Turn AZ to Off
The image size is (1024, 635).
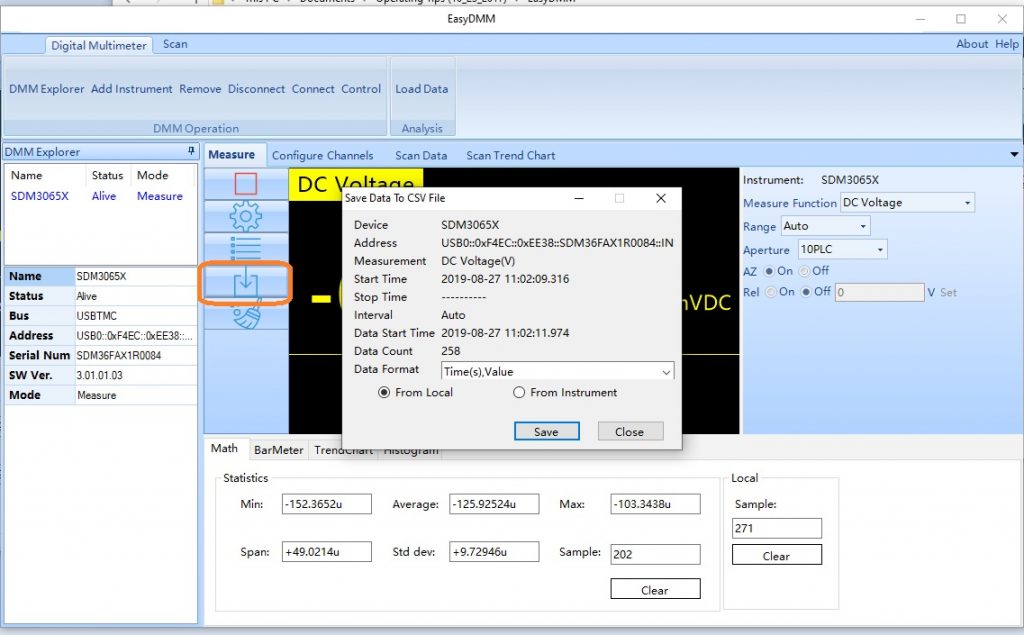pyautogui.click(x=803, y=271)
